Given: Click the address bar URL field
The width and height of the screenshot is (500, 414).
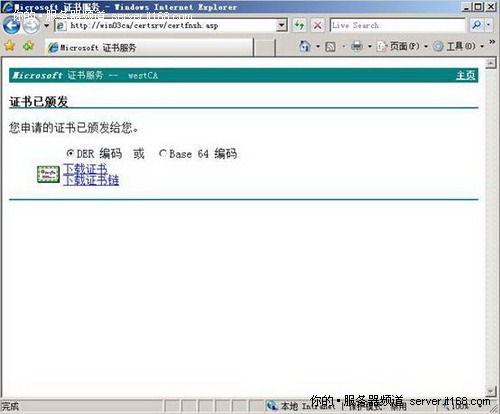Looking at the screenshot, I should 166,26.
